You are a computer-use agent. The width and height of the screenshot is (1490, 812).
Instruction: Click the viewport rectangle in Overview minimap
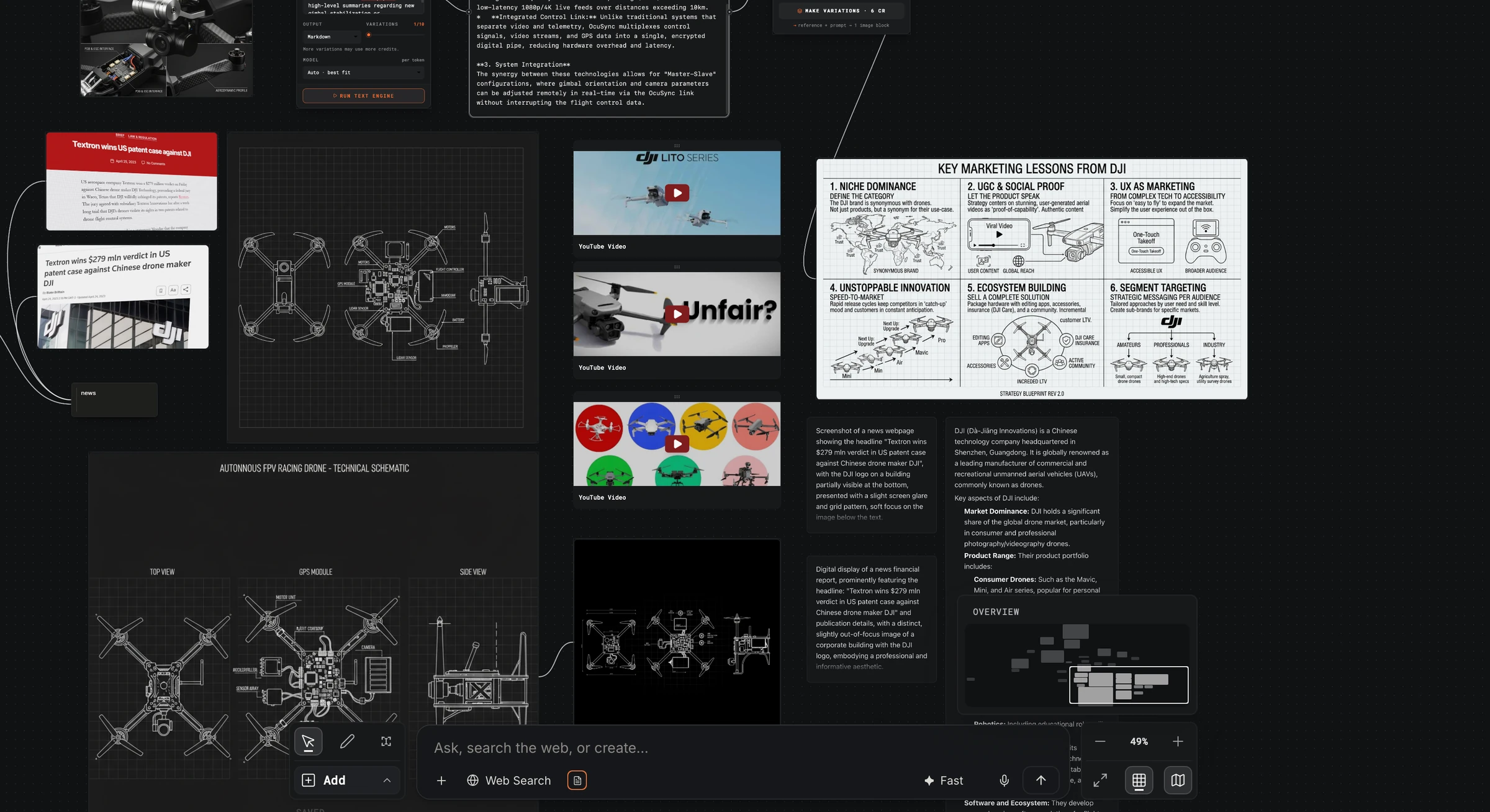point(1129,685)
